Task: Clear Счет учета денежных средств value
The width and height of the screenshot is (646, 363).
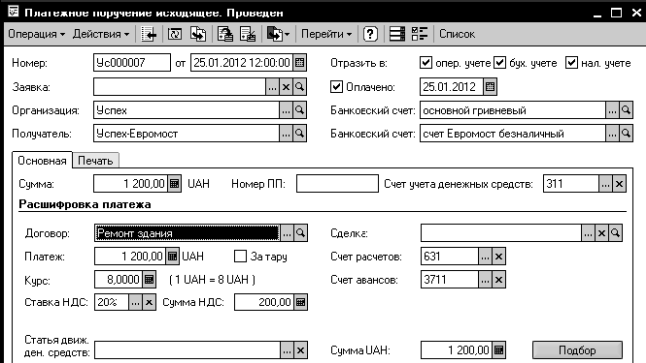Action: [619, 184]
